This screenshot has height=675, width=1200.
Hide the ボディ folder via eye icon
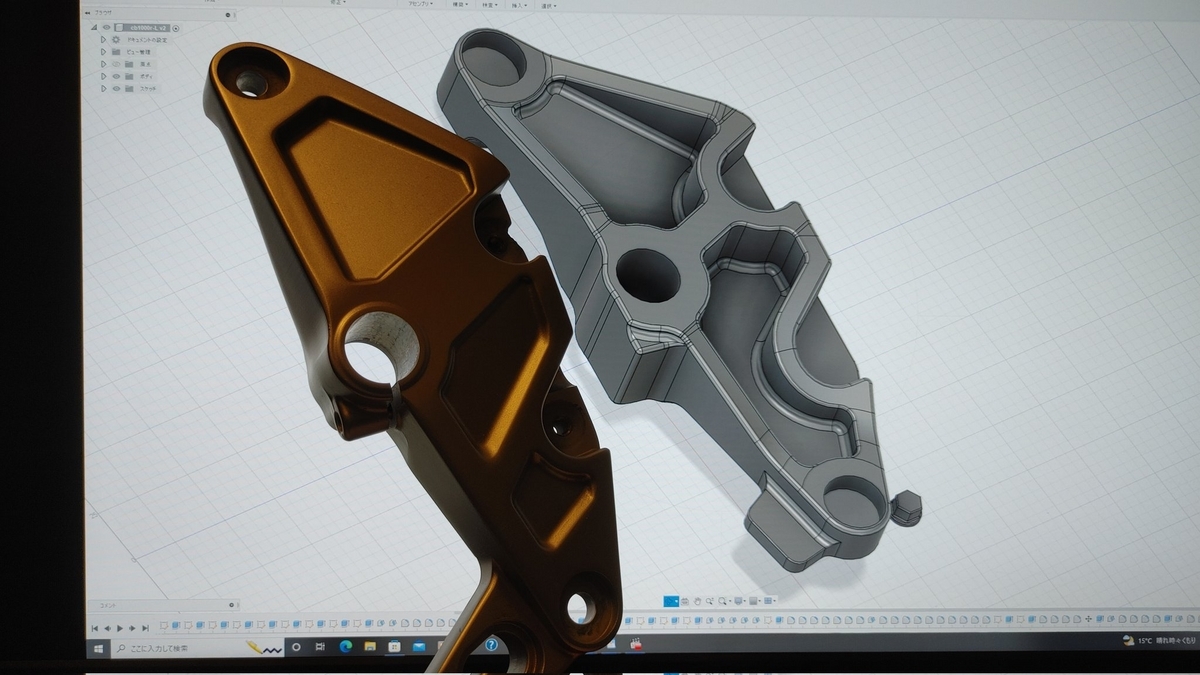[x=116, y=76]
